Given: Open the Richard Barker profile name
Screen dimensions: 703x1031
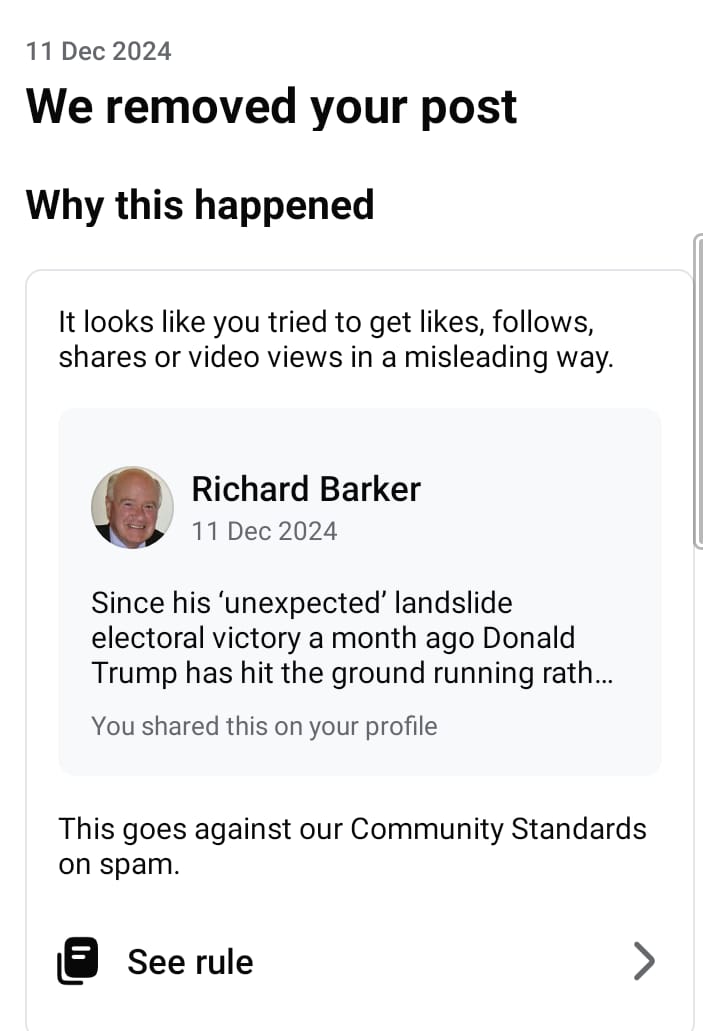Looking at the screenshot, I should tap(305, 489).
